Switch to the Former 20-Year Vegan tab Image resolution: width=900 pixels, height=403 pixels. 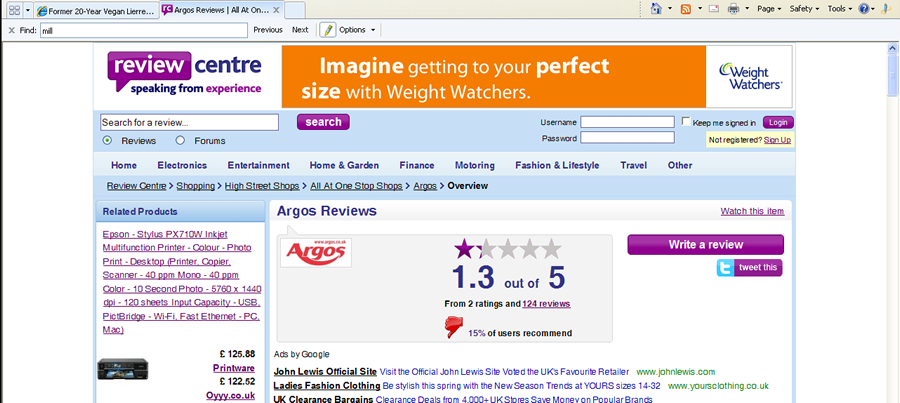(x=95, y=10)
